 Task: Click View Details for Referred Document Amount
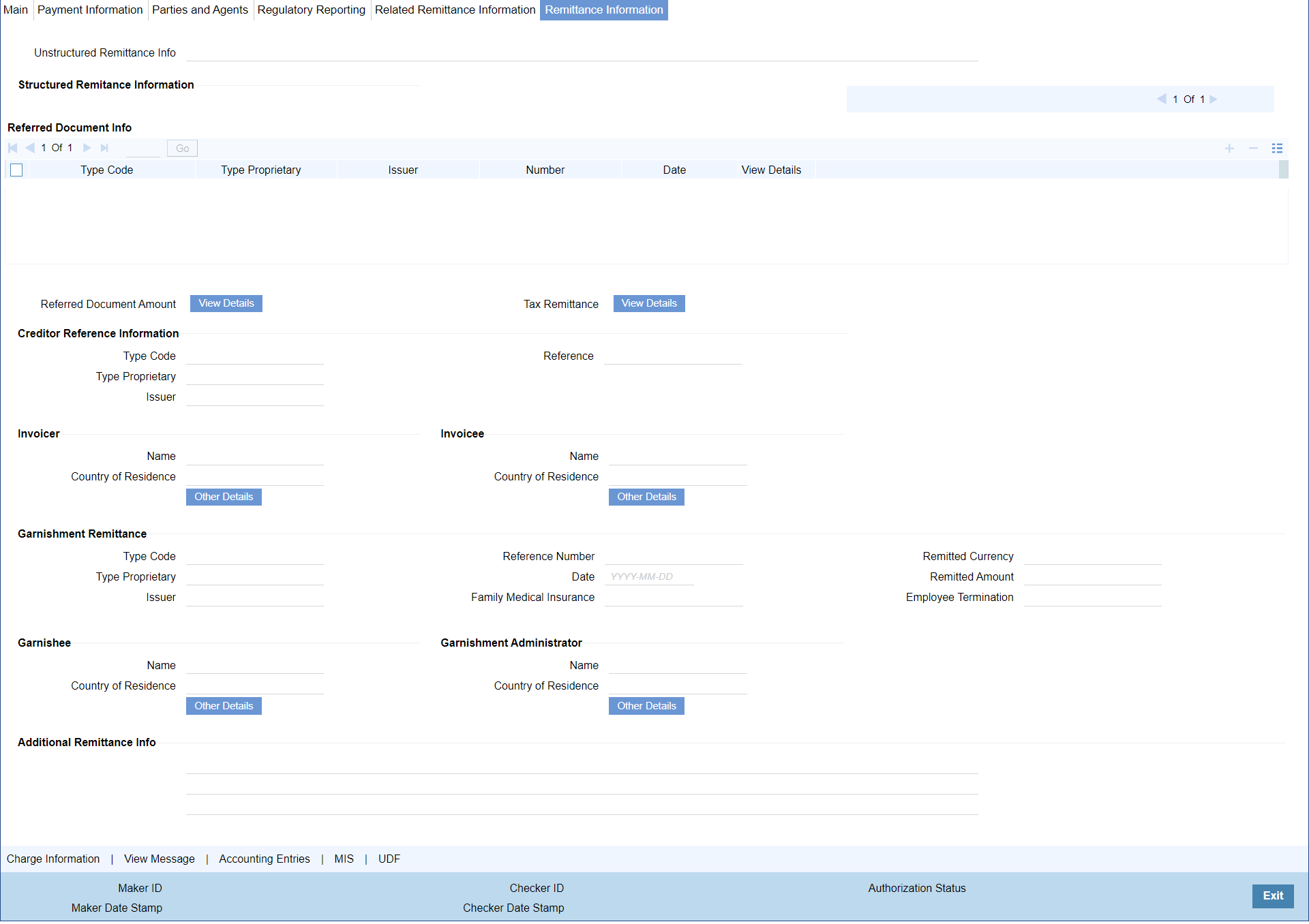(x=226, y=303)
